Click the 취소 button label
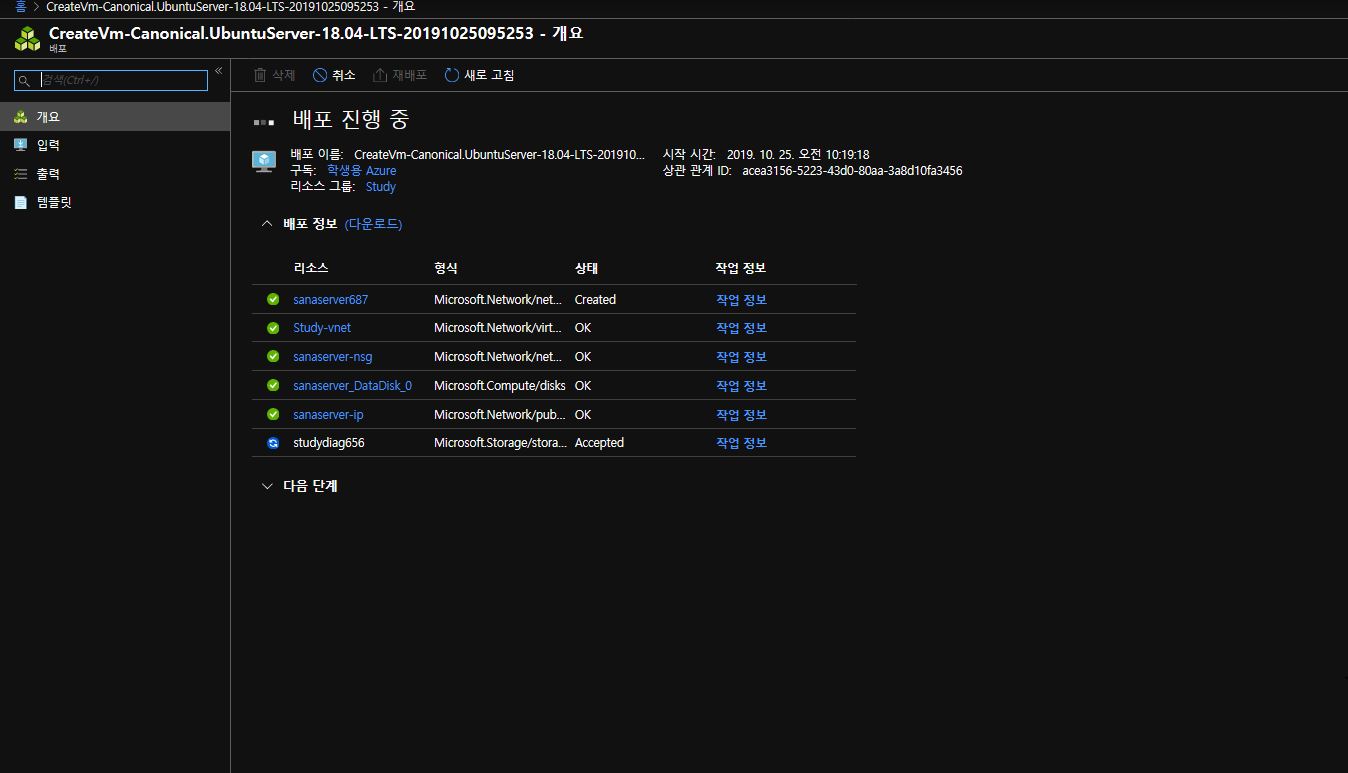 (344, 75)
